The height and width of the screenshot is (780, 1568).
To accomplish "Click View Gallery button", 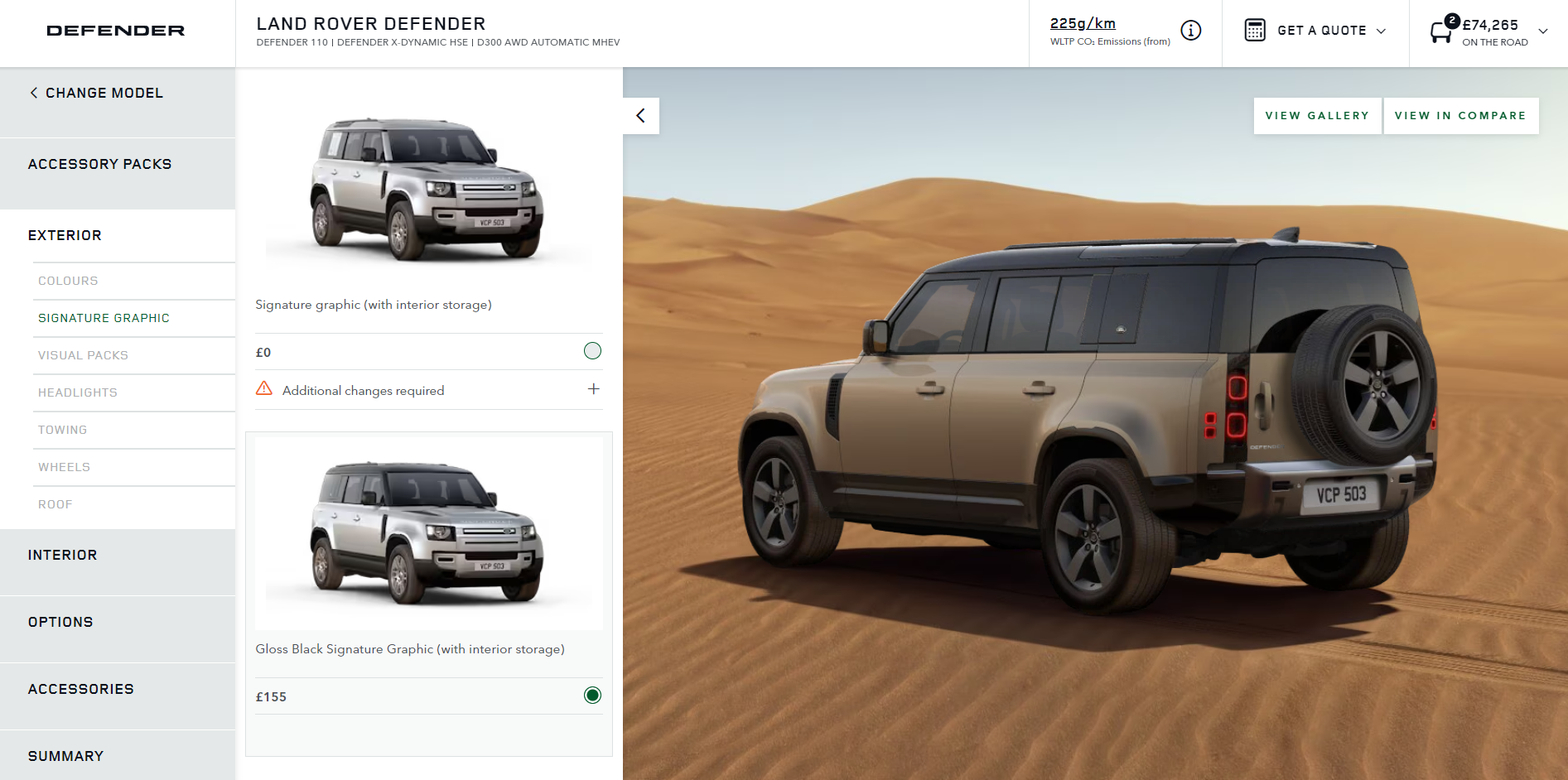I will coord(1317,116).
